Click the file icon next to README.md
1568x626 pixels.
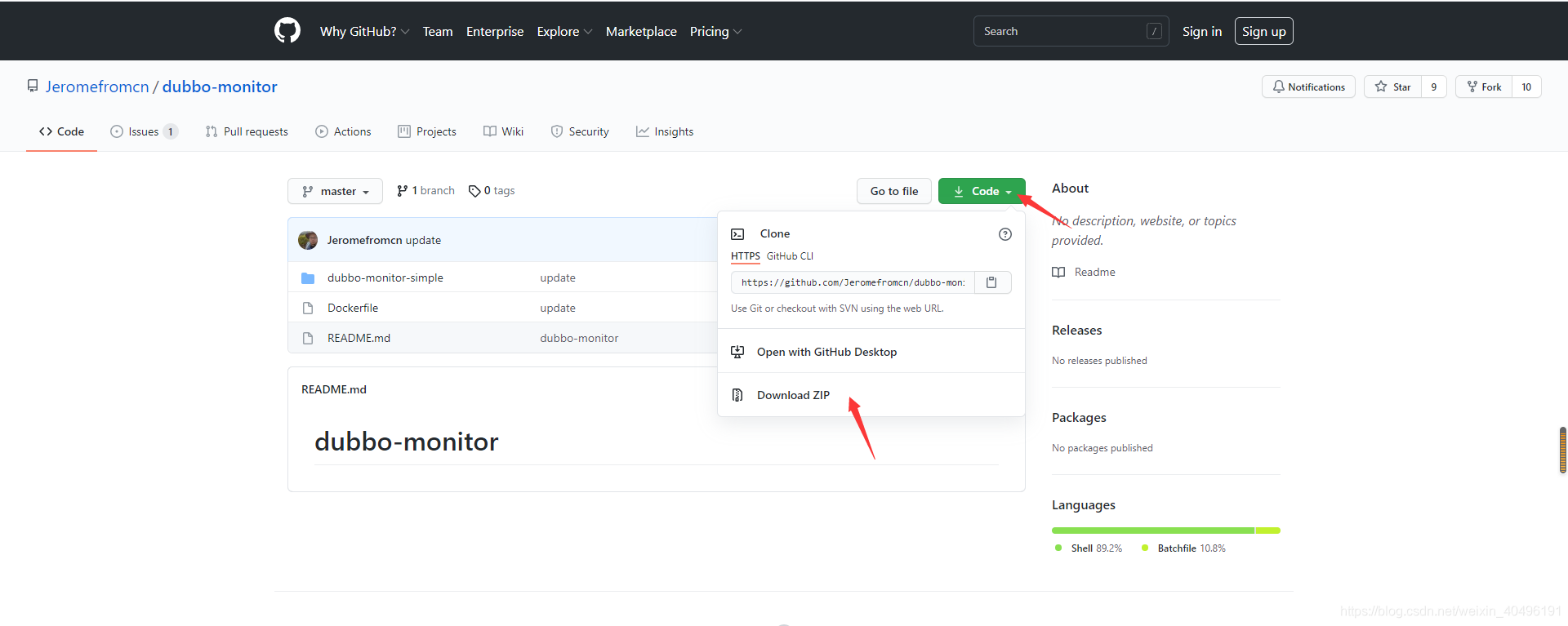308,338
